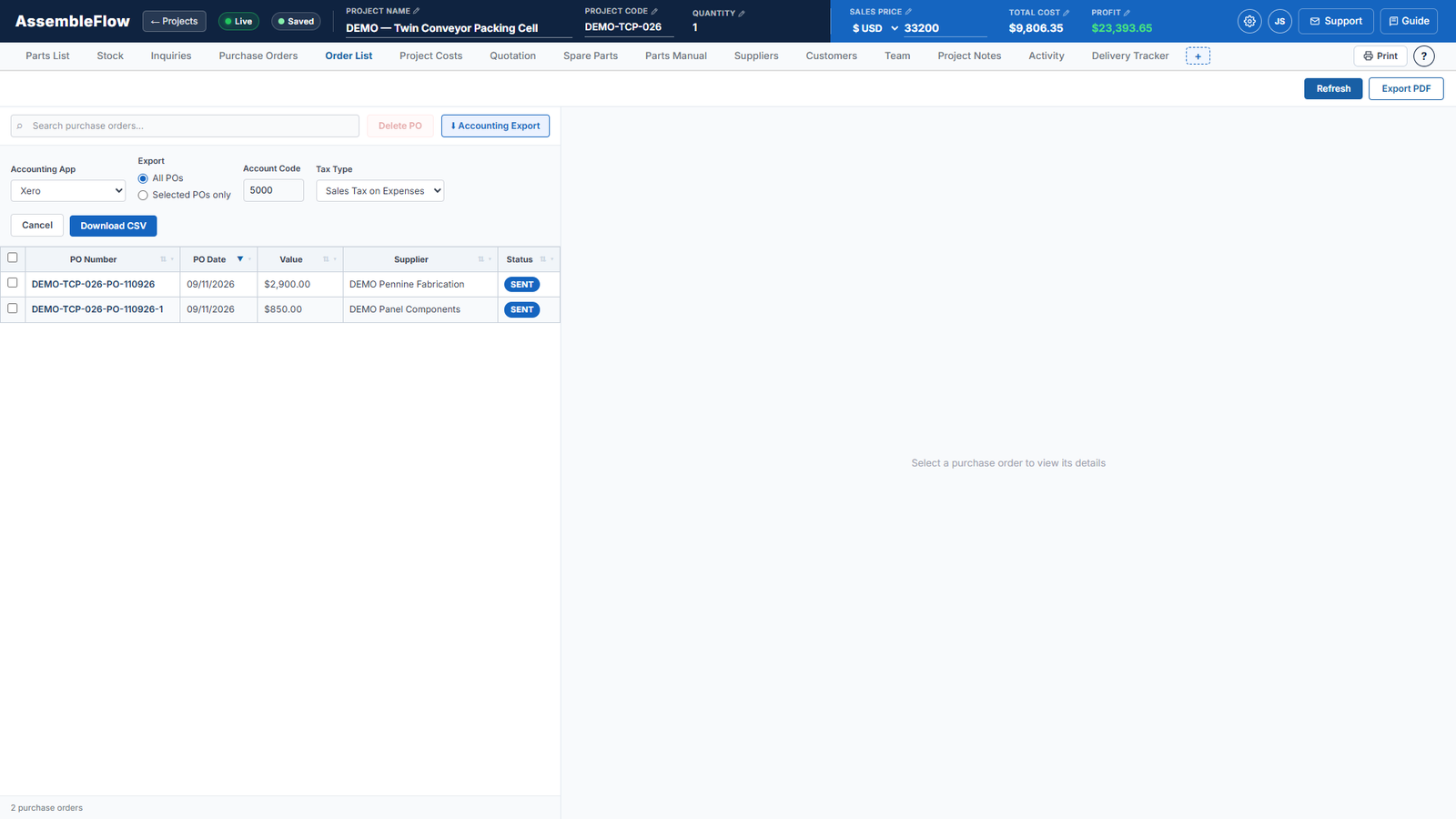The width and height of the screenshot is (1456, 819).
Task: Switch to the Parts List tab
Action: [x=47, y=56]
